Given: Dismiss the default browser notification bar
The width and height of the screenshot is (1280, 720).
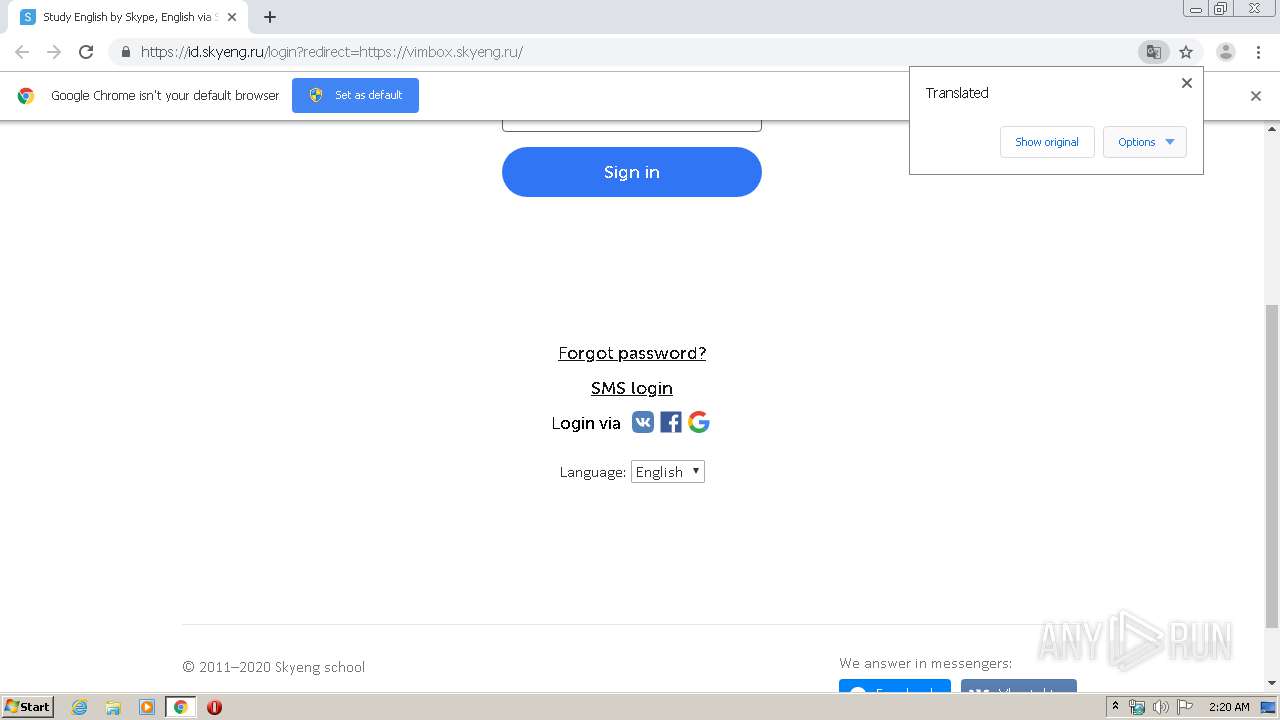Looking at the screenshot, I should [x=1256, y=96].
